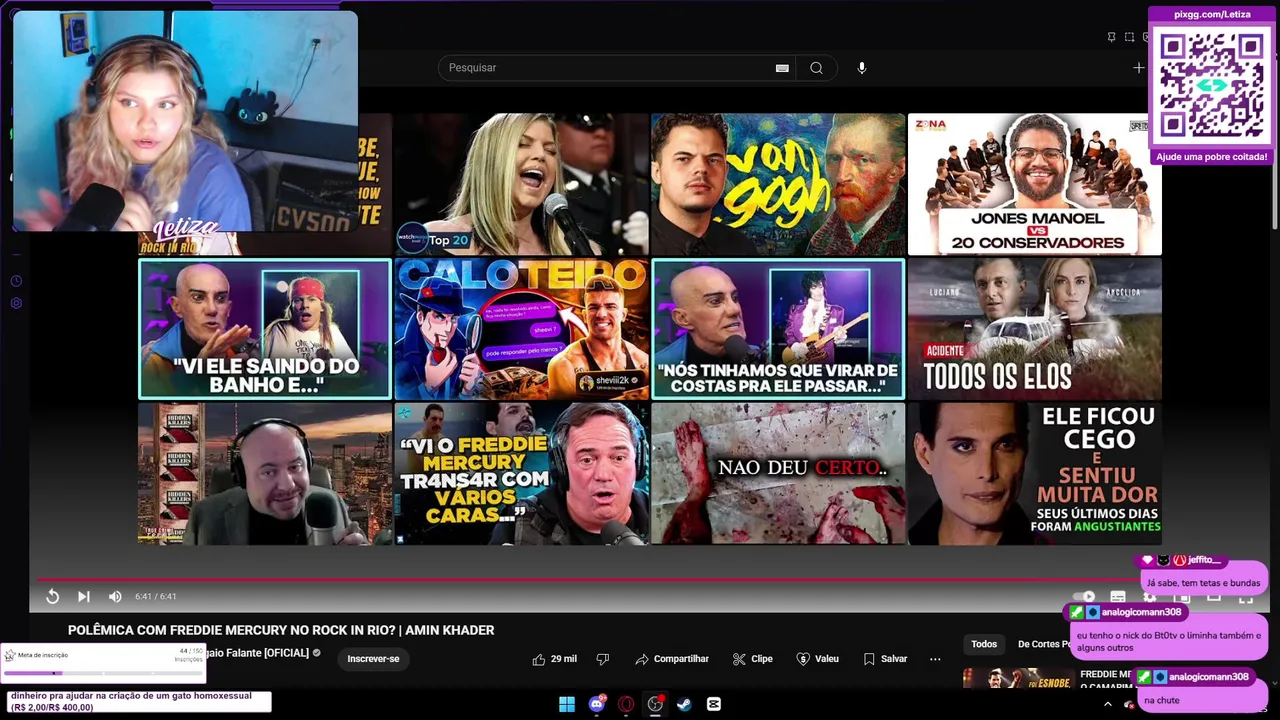Open the 'Nao deu certo' end-screen video
This screenshot has width=1280, height=720.
[778, 473]
